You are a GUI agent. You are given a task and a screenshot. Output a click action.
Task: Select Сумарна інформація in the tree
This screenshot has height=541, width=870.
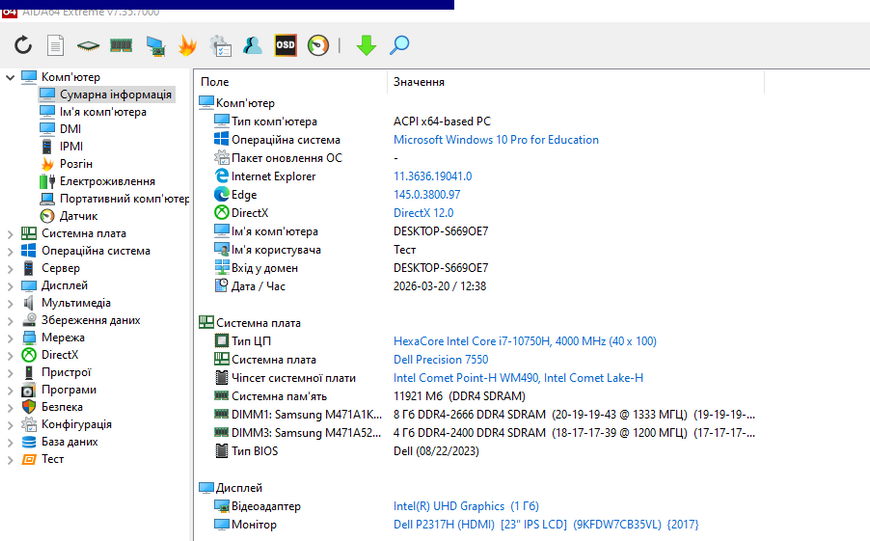[x=115, y=94]
